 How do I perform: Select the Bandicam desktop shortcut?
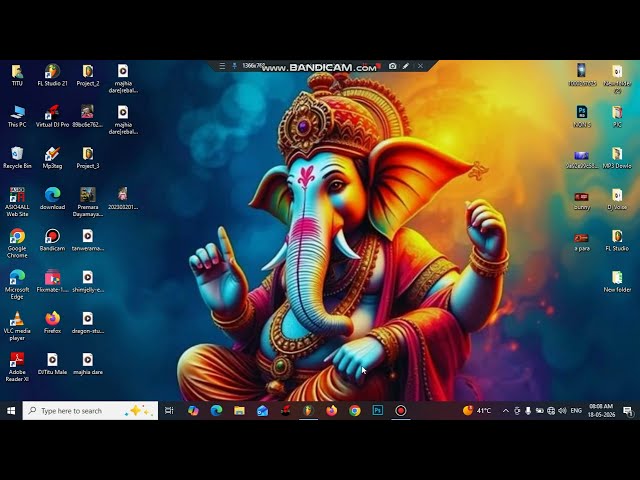click(52, 240)
